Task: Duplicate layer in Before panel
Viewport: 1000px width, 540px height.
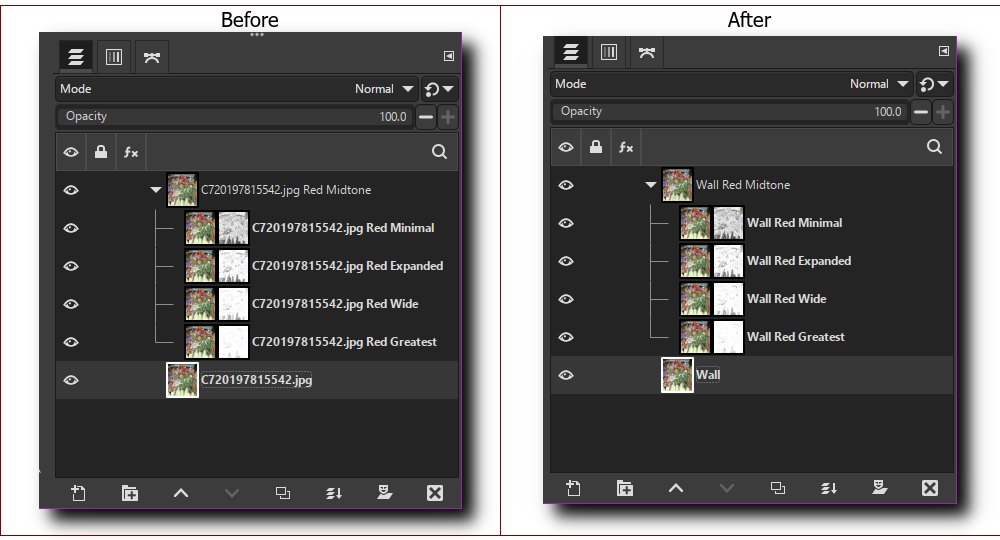Action: [x=283, y=493]
